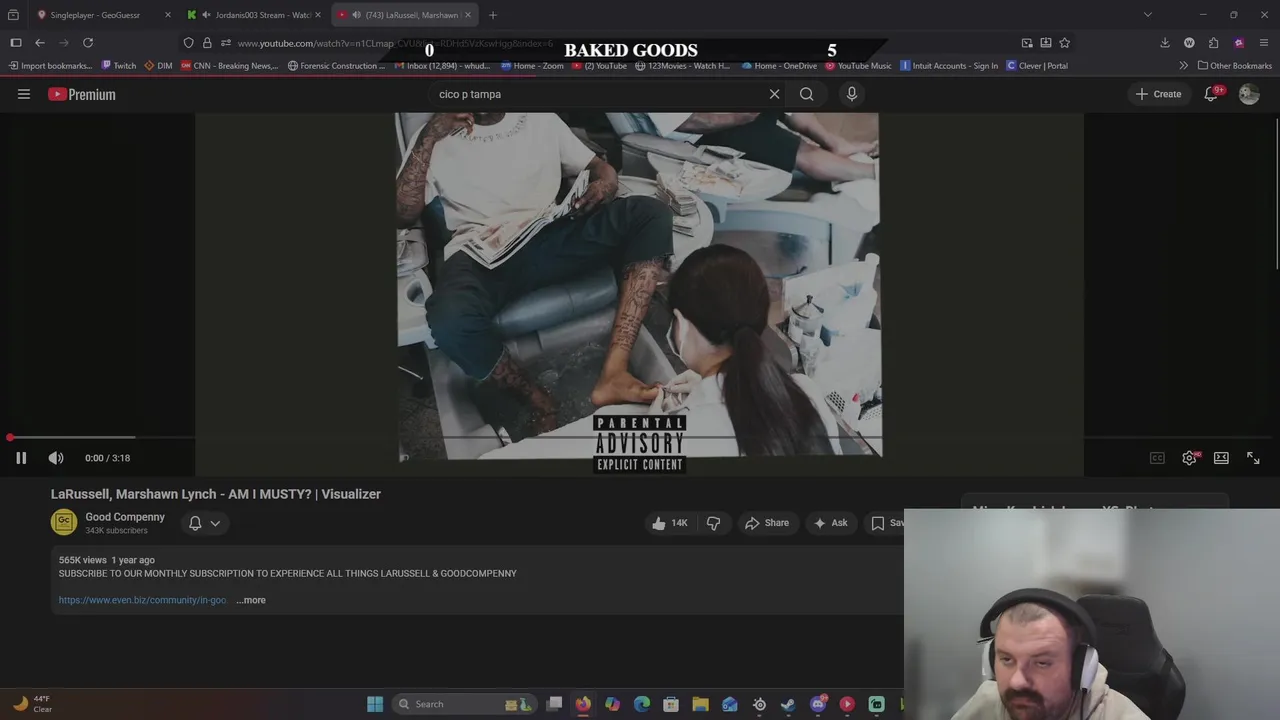The height and width of the screenshot is (720, 1280).
Task: Open Import bookmarks shortcut
Action: (x=50, y=66)
